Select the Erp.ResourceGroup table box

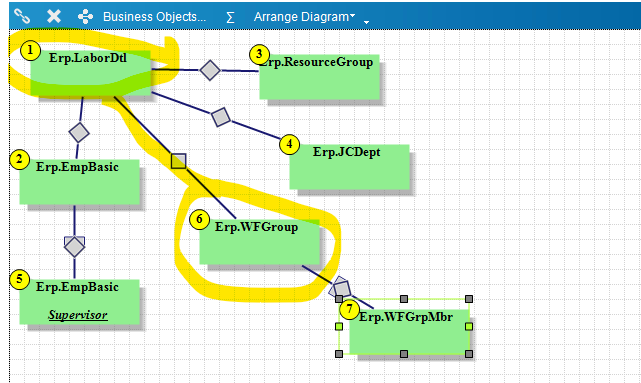point(319,77)
